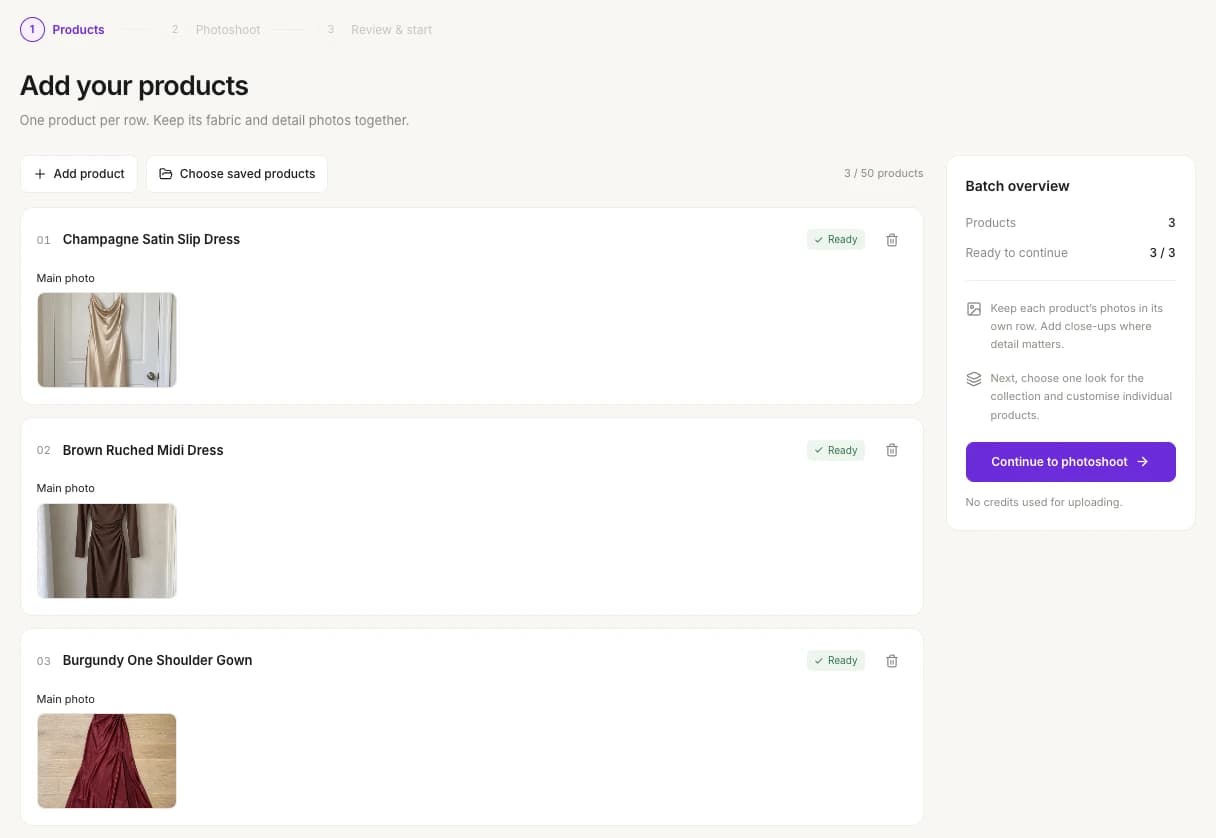Click the image icon in Batch overview tips
Viewport: 1216px width, 838px height.
pos(974,309)
